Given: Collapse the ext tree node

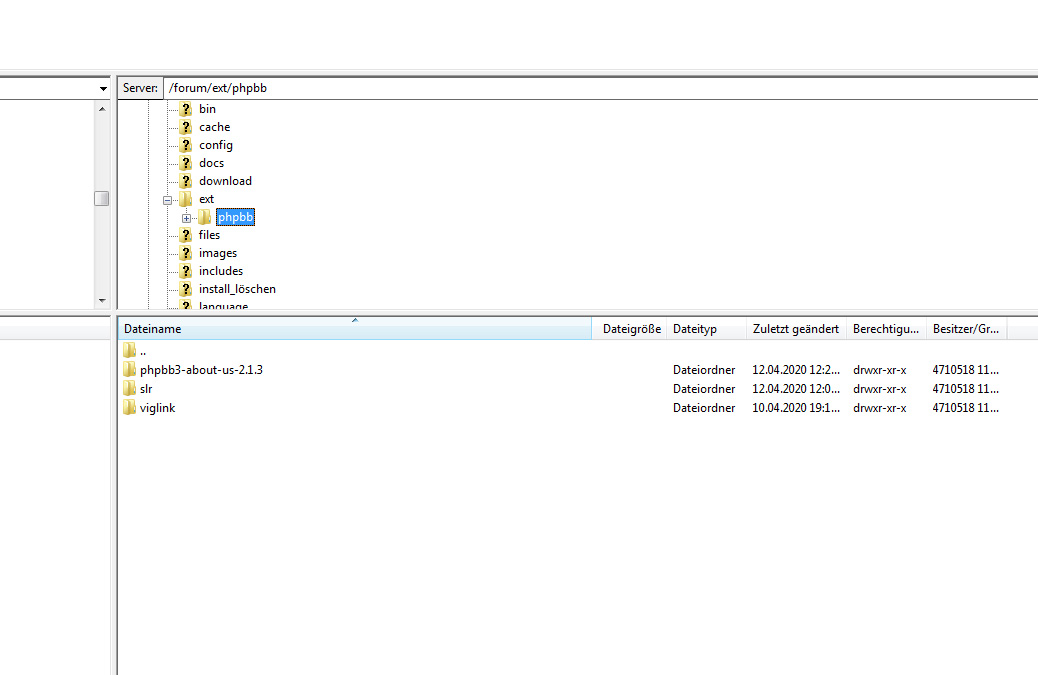Looking at the screenshot, I should pos(167,200).
